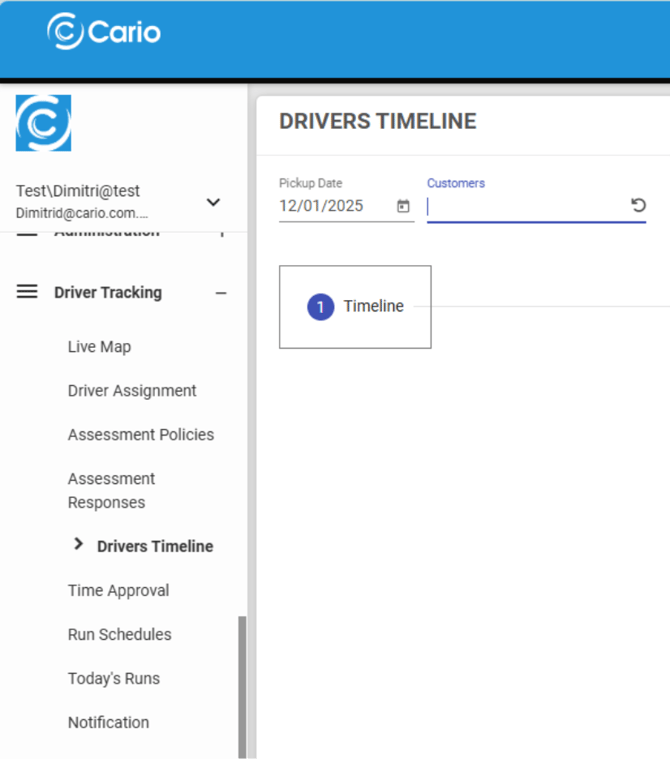Viewport: 670px width, 759px height.
Task: Click the arrow beside Drivers Timeline
Action: click(x=79, y=545)
